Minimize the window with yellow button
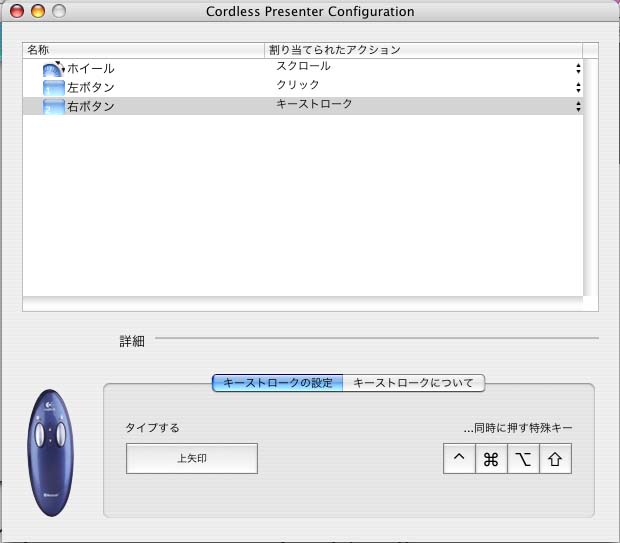The image size is (620, 543). click(x=38, y=11)
